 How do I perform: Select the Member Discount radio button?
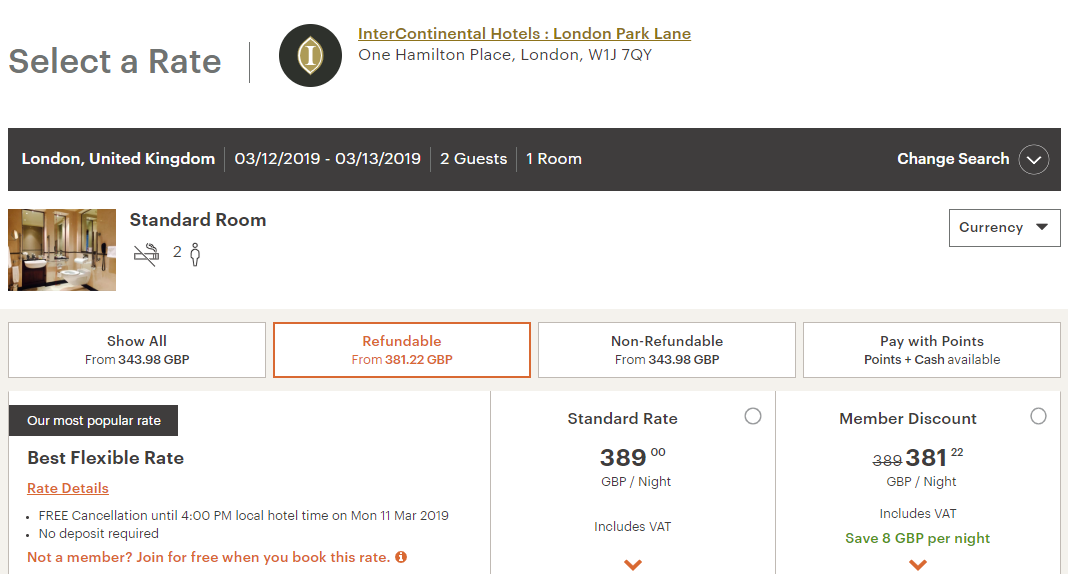(x=1038, y=416)
